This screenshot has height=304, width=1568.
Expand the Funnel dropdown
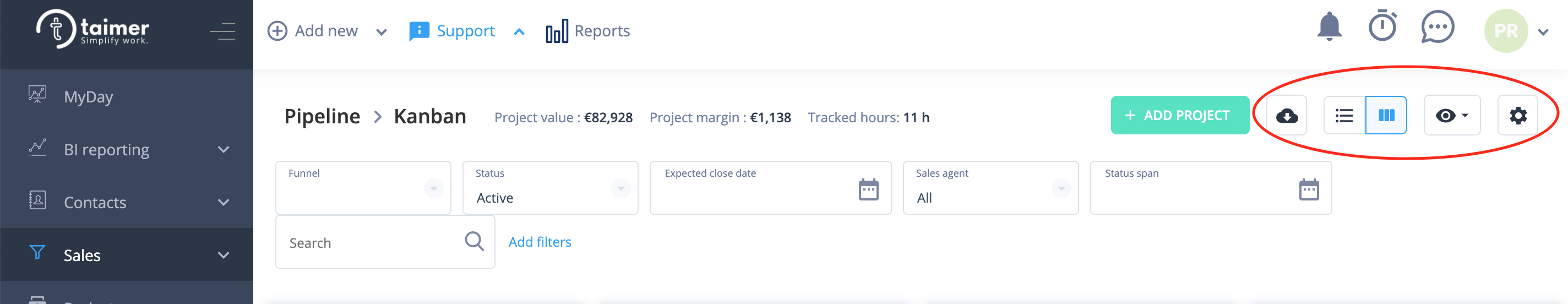(x=363, y=188)
